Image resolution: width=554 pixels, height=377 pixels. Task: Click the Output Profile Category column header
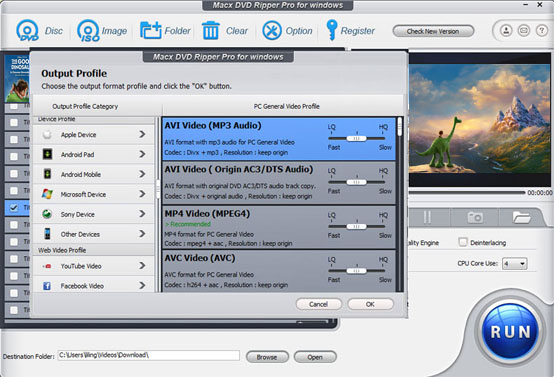coord(85,106)
